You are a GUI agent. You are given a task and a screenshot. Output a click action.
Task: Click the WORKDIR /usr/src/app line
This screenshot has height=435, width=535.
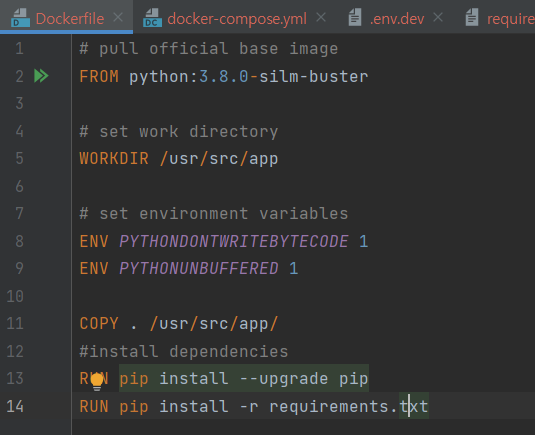click(179, 159)
